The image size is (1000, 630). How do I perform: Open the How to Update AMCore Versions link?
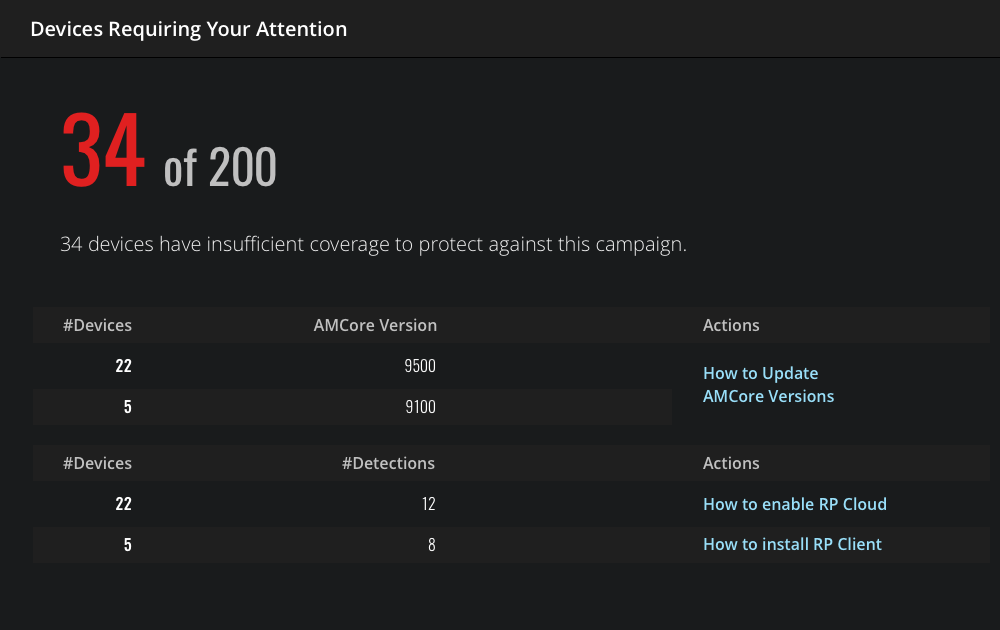click(x=768, y=385)
